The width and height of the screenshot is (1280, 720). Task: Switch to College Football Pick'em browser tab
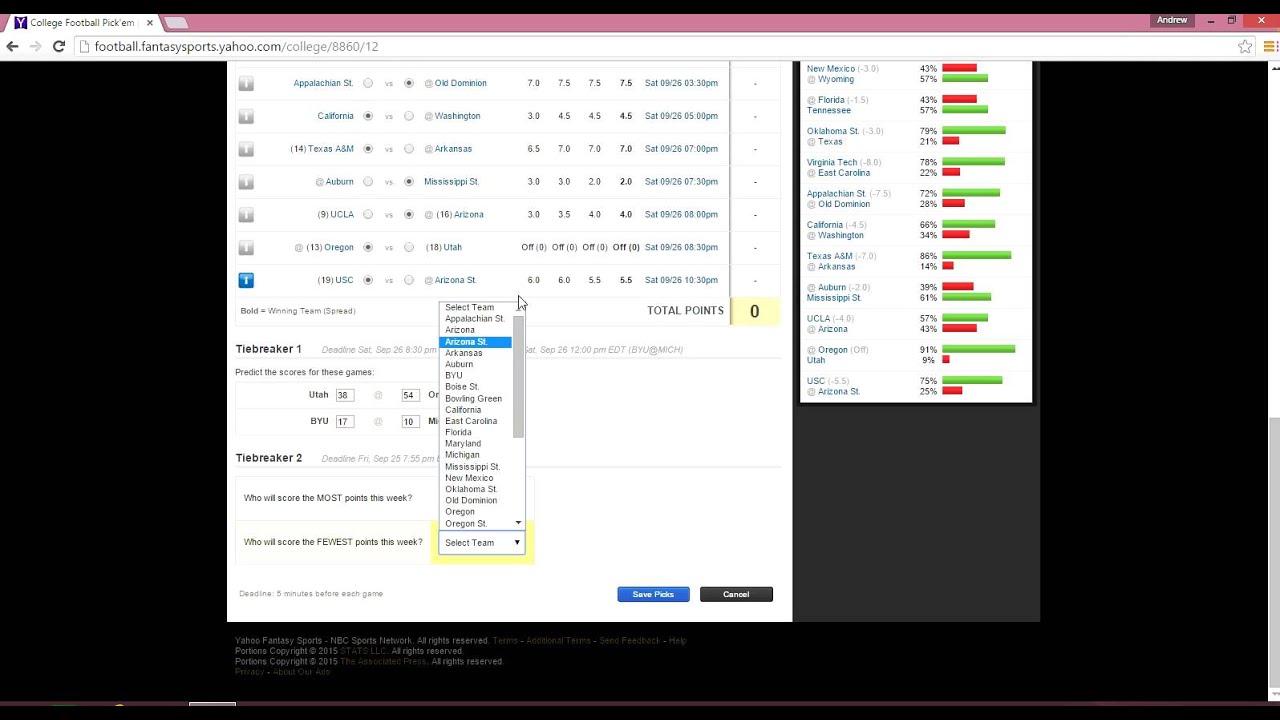click(x=82, y=22)
